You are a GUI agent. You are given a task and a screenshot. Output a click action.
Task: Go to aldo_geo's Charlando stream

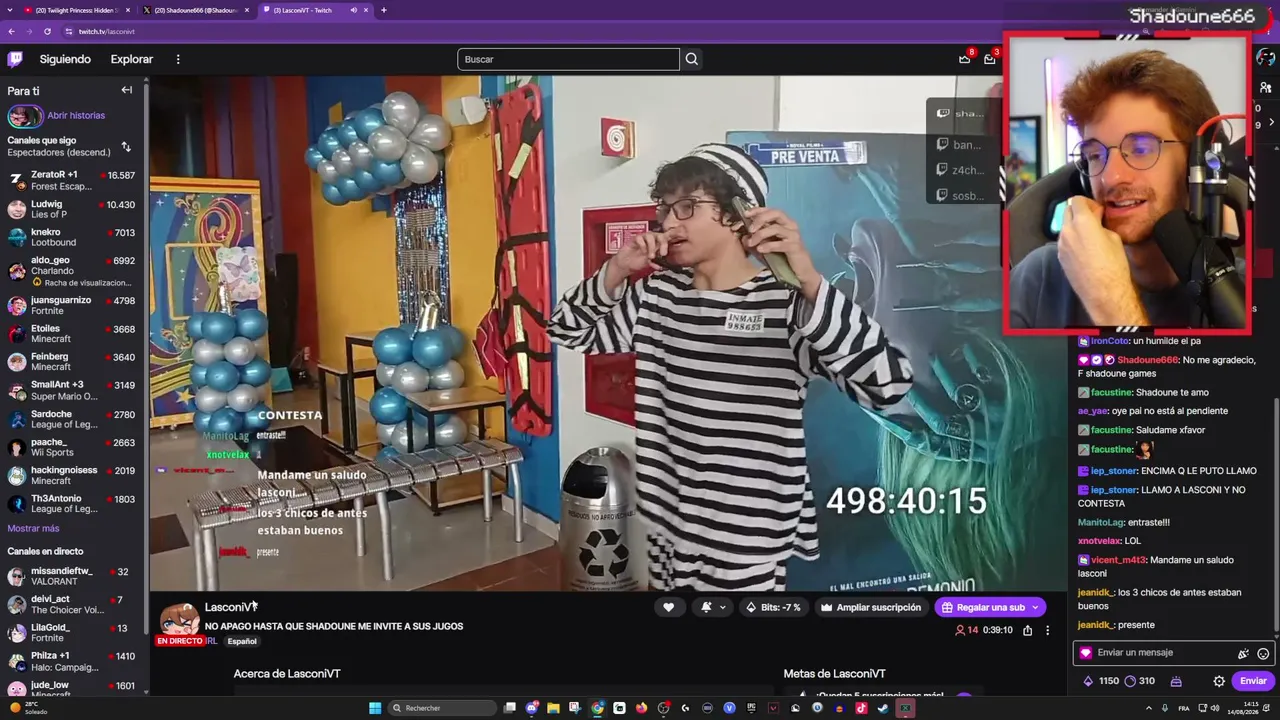point(72,270)
